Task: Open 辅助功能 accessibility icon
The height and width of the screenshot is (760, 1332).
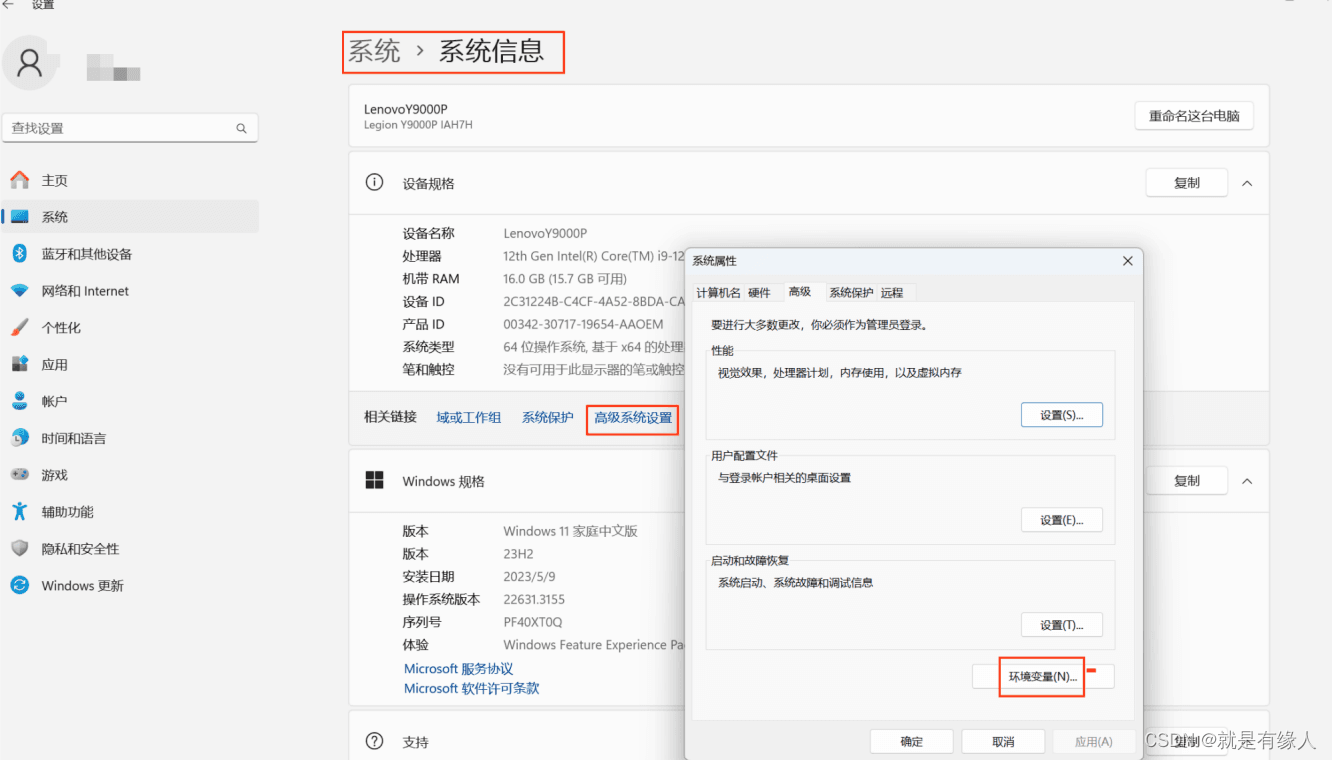Action: (20, 511)
